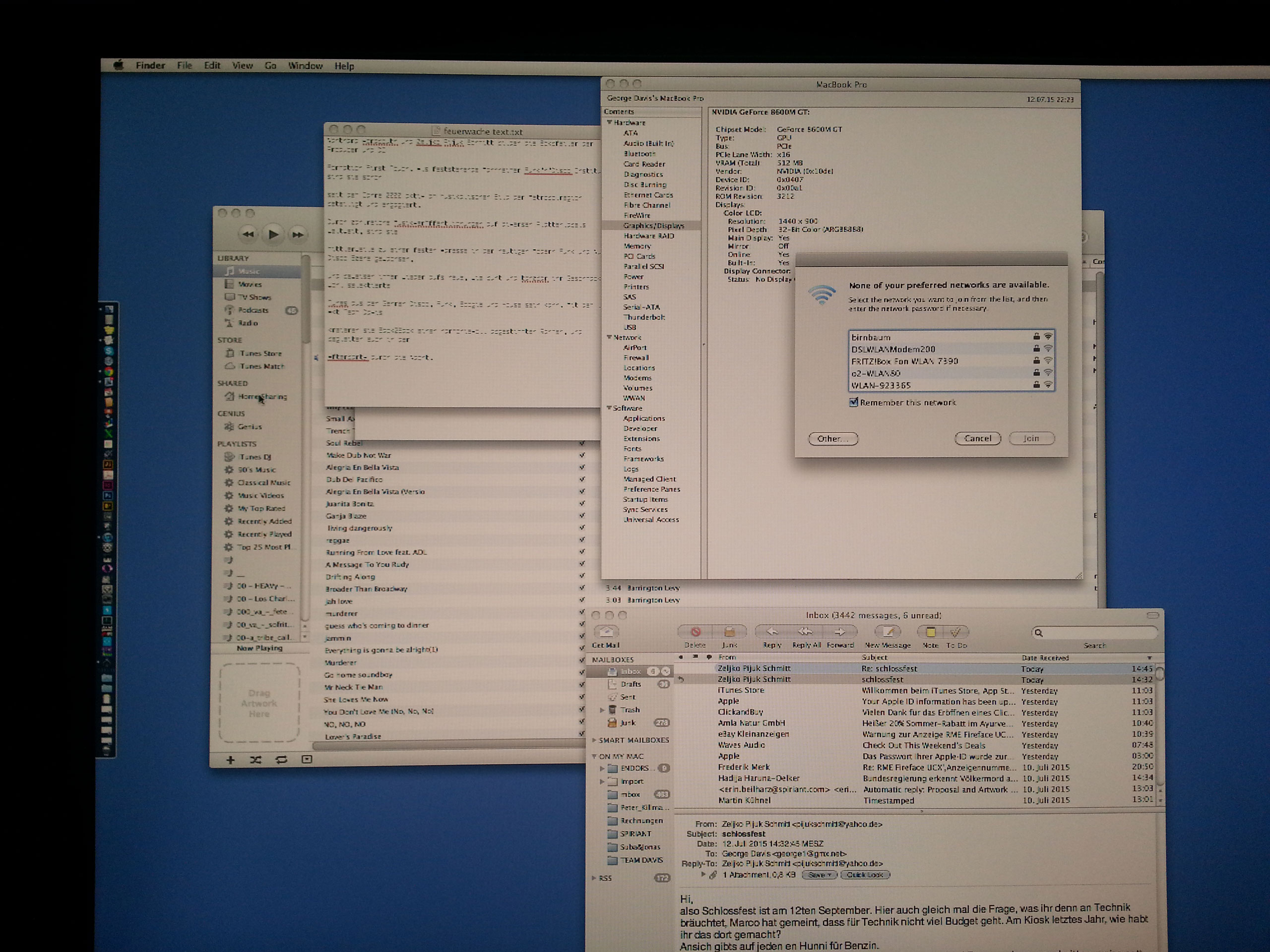Click the Junk toolbar icon in Mail
1270x952 pixels.
[729, 632]
